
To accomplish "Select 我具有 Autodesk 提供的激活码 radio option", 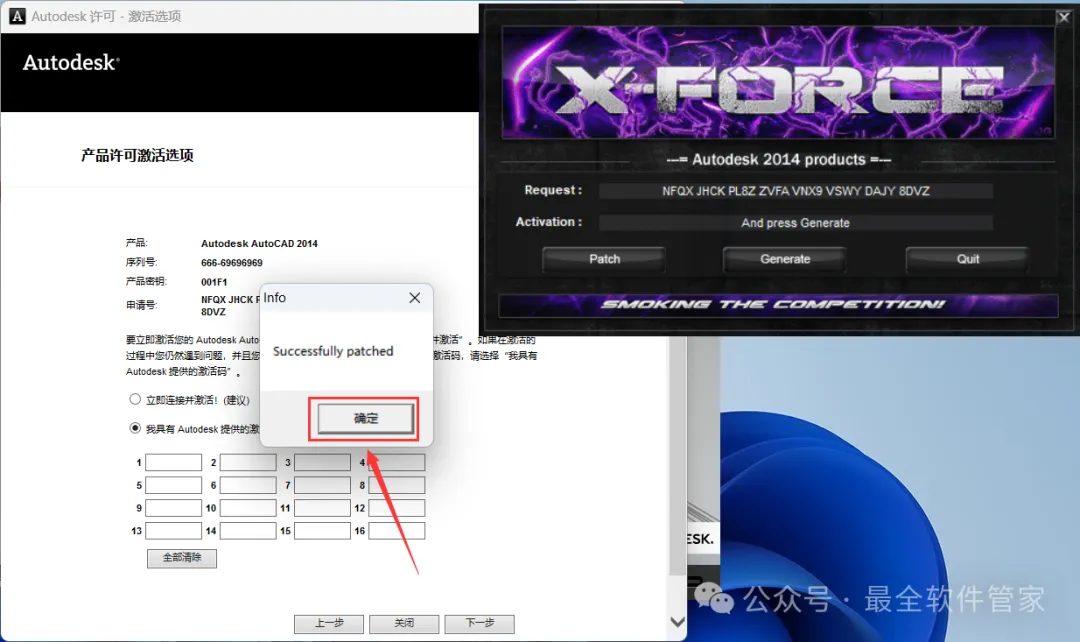I will 135,428.
